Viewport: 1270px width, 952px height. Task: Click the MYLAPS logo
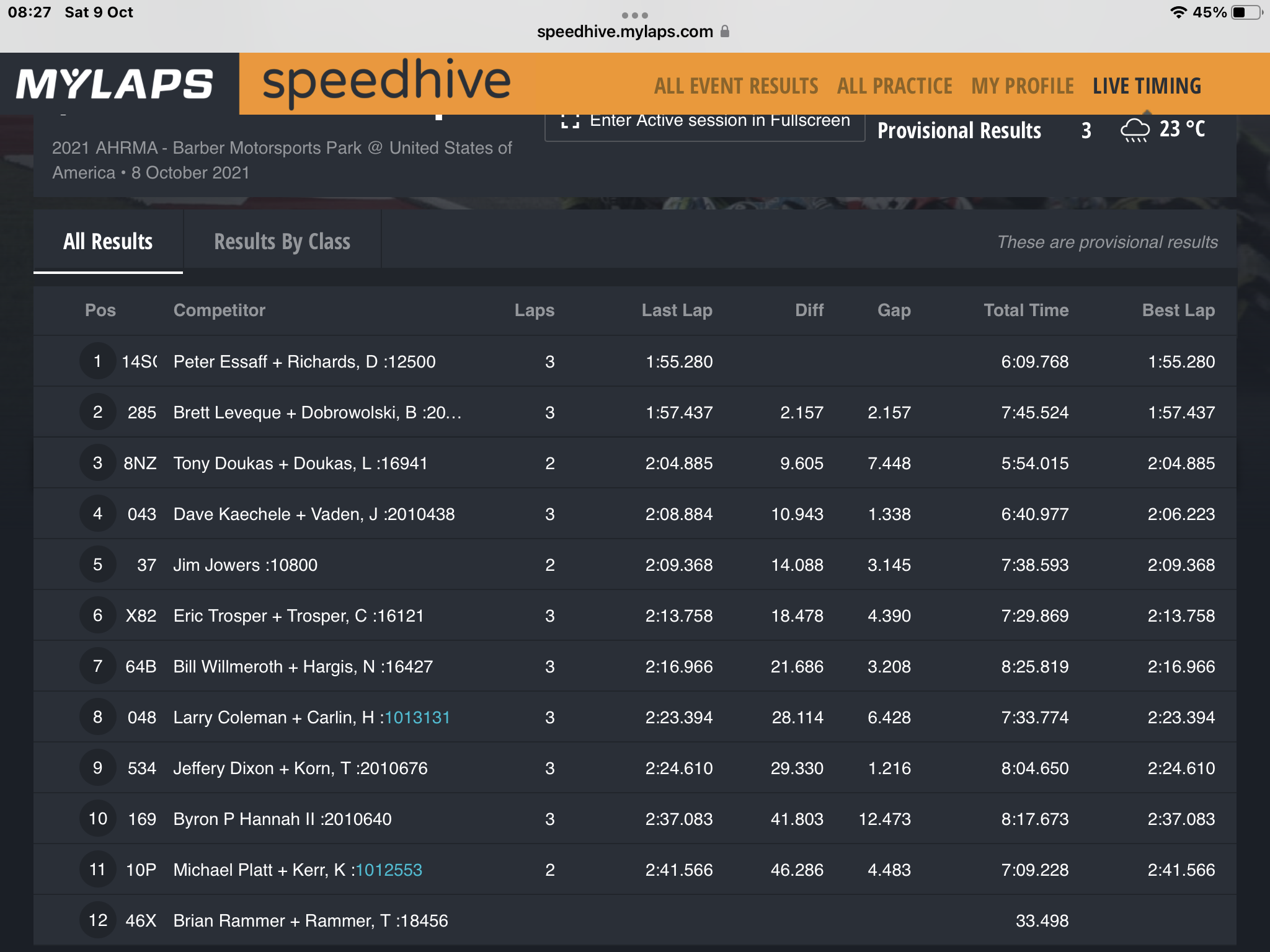pyautogui.click(x=115, y=84)
